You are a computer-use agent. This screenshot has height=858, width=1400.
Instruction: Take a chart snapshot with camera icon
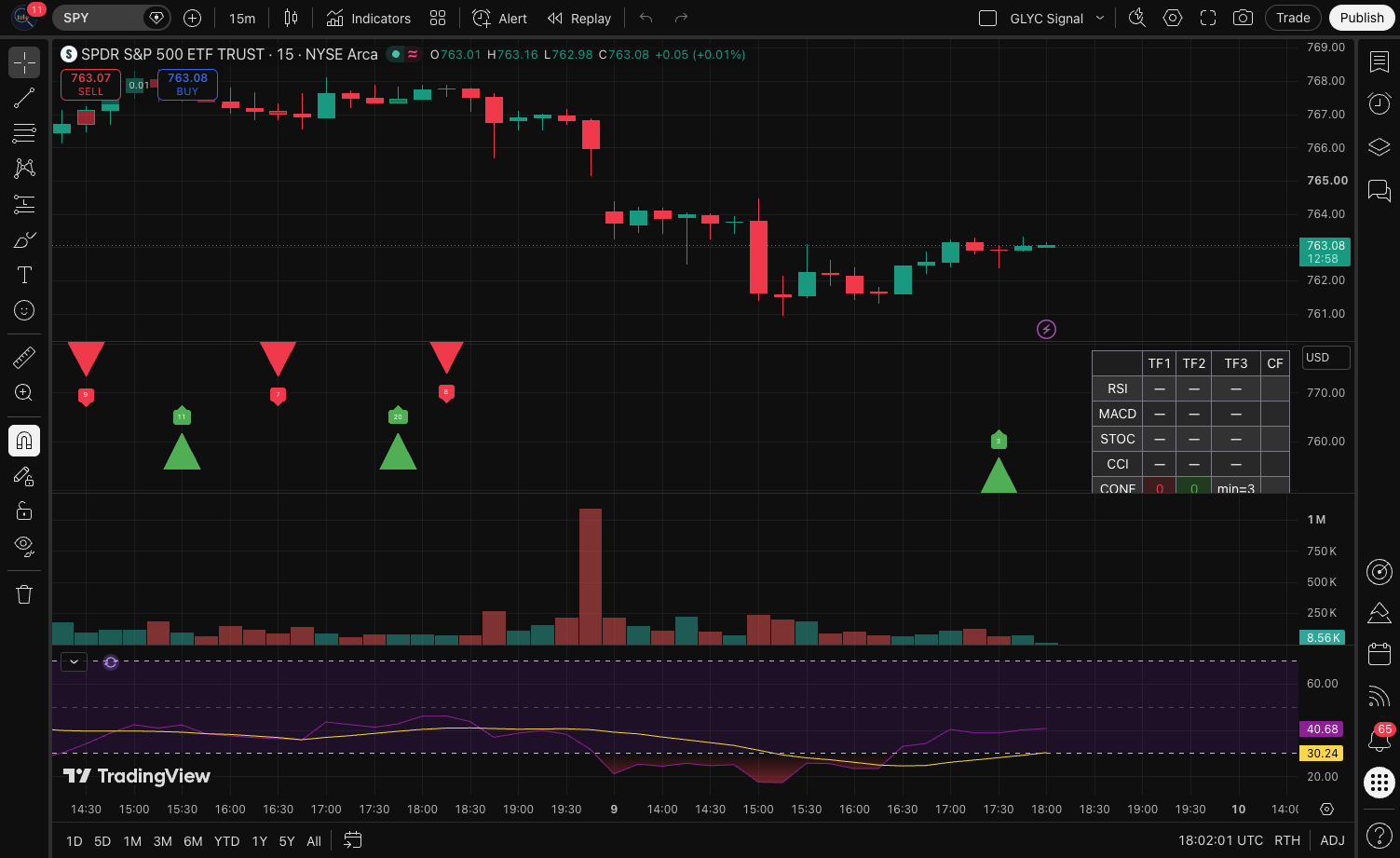[1243, 18]
